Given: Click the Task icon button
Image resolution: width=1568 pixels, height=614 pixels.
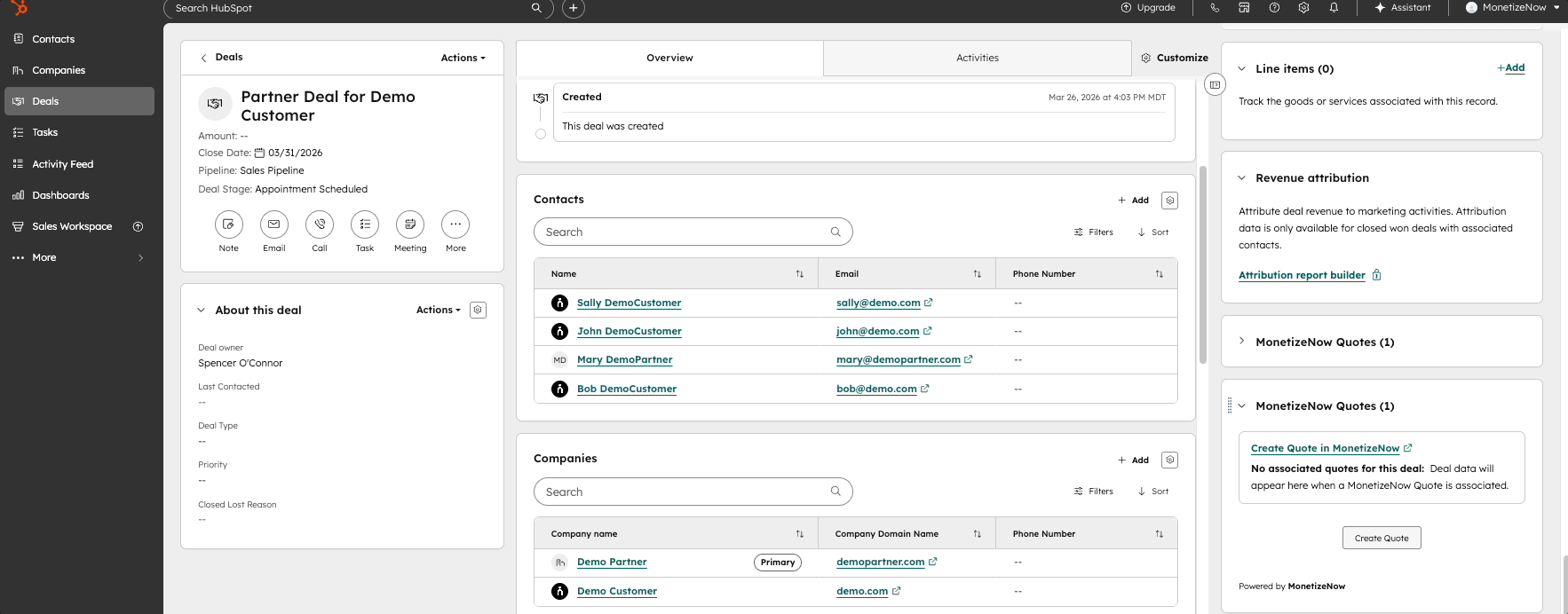Looking at the screenshot, I should click(365, 224).
